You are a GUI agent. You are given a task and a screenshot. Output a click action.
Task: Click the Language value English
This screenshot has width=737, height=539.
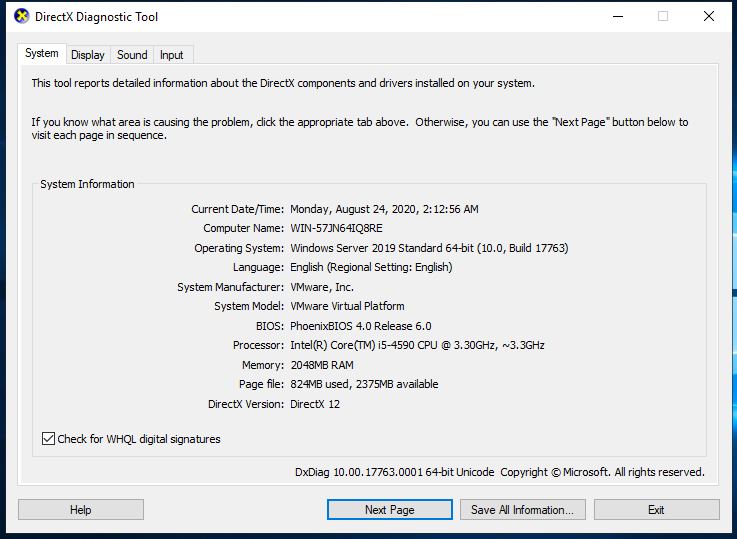pyautogui.click(x=371, y=267)
